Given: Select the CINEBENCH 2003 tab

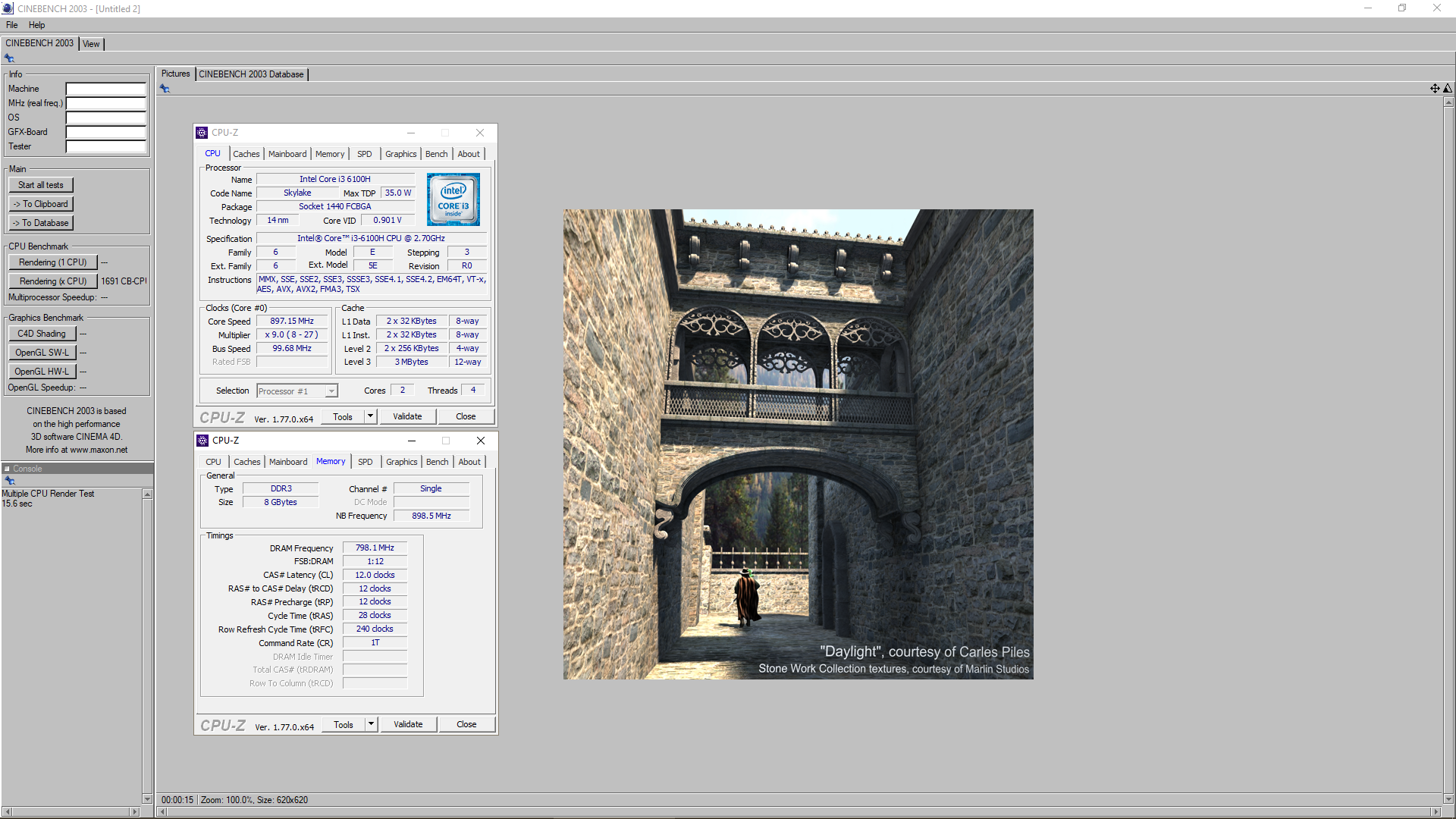Looking at the screenshot, I should [x=39, y=43].
